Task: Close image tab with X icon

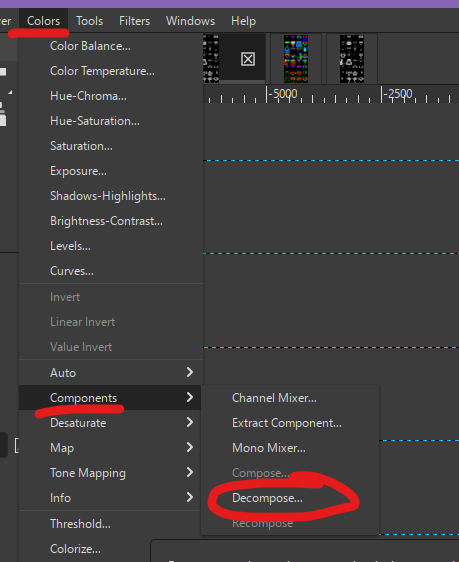Action: point(248,59)
